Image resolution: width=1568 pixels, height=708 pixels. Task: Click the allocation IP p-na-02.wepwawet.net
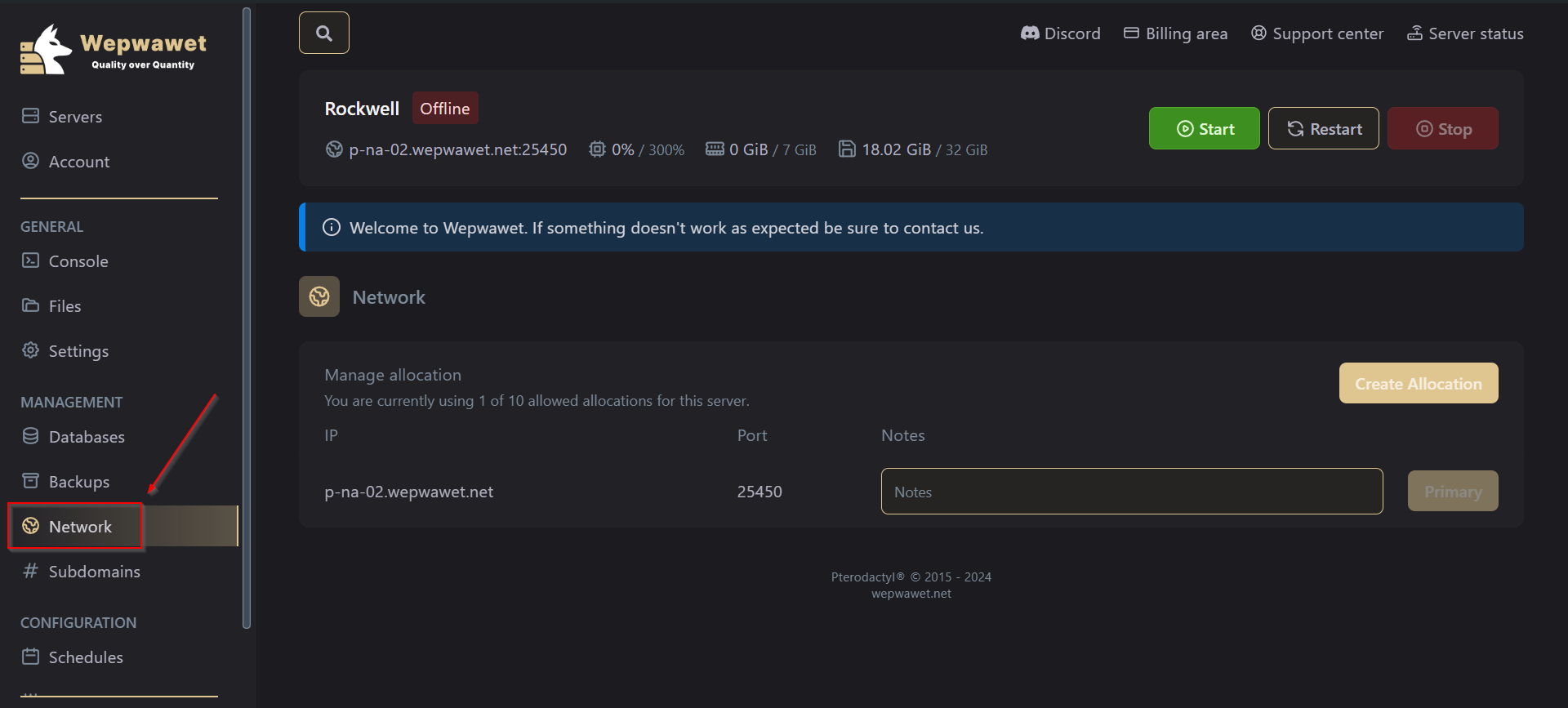(409, 492)
